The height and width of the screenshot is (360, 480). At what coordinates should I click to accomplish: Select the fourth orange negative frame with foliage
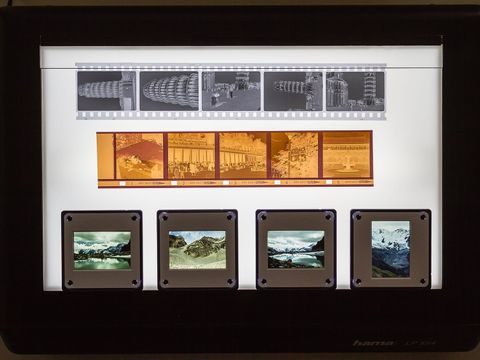[x=295, y=156]
